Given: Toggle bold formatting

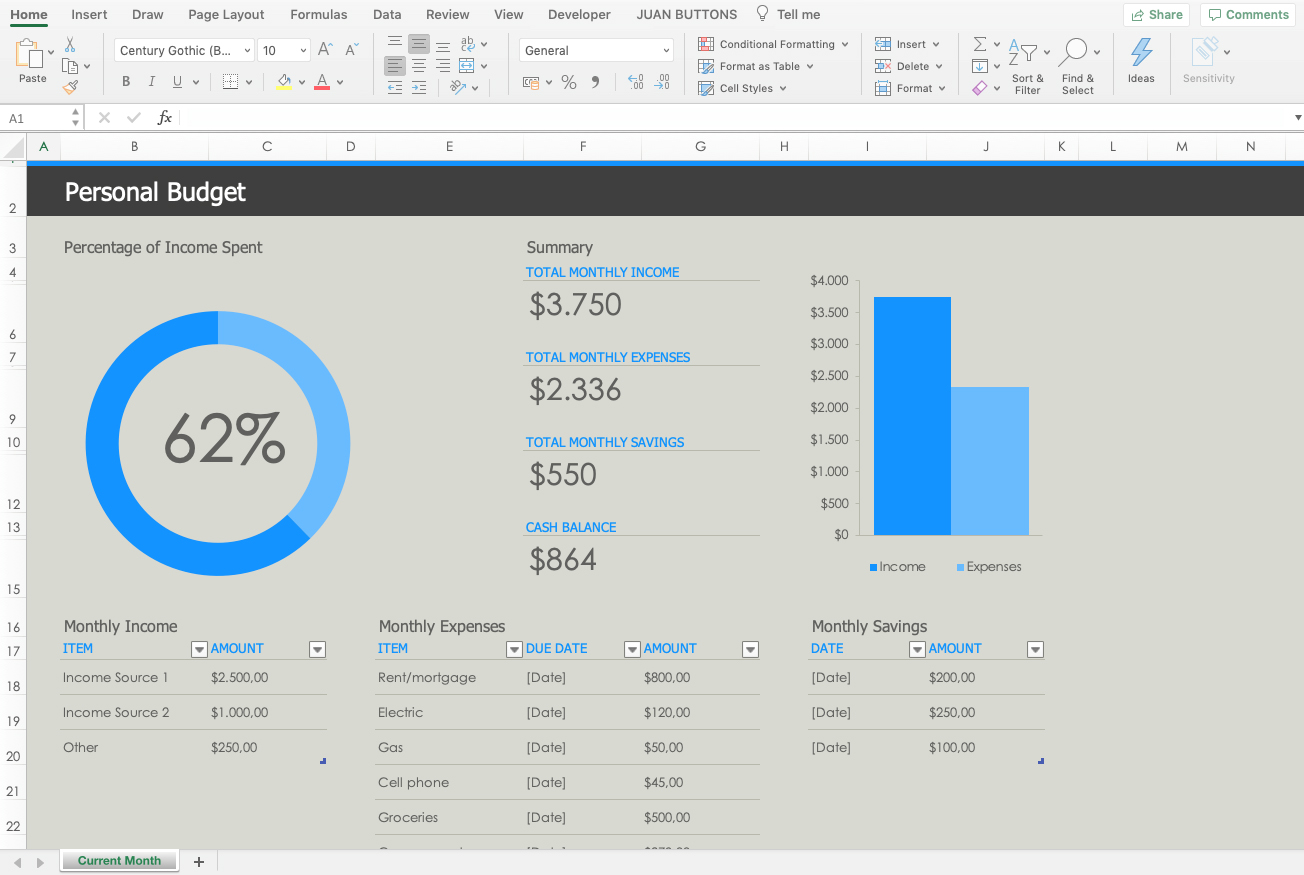Looking at the screenshot, I should pyautogui.click(x=126, y=82).
